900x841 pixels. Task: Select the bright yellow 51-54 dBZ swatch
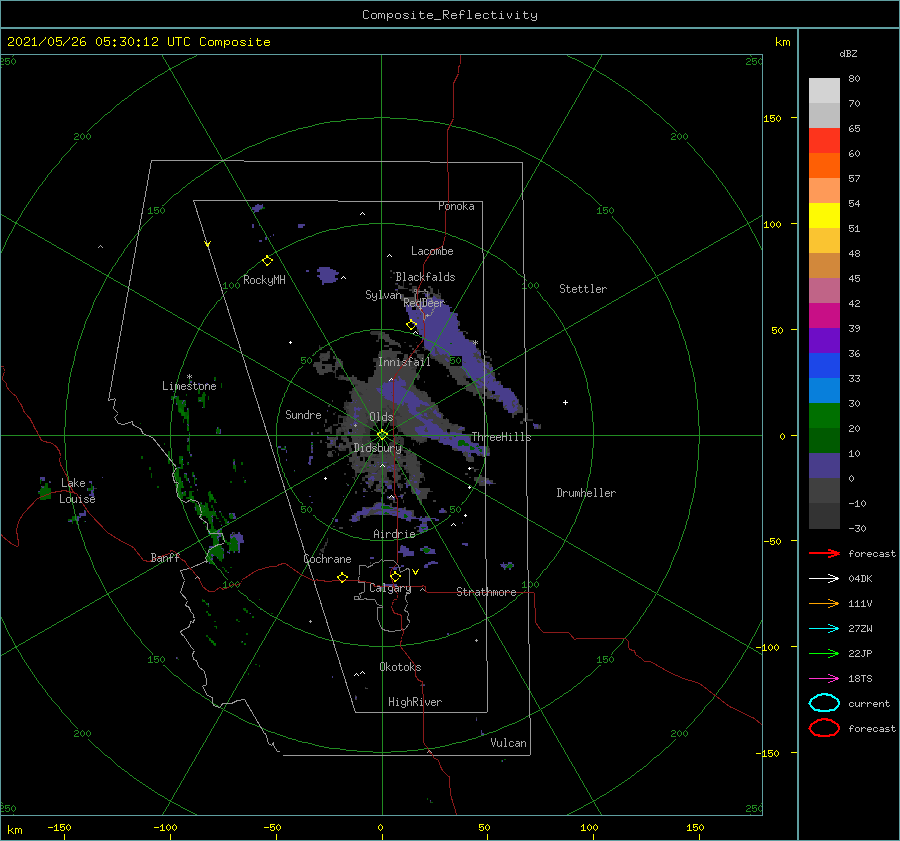tap(824, 215)
